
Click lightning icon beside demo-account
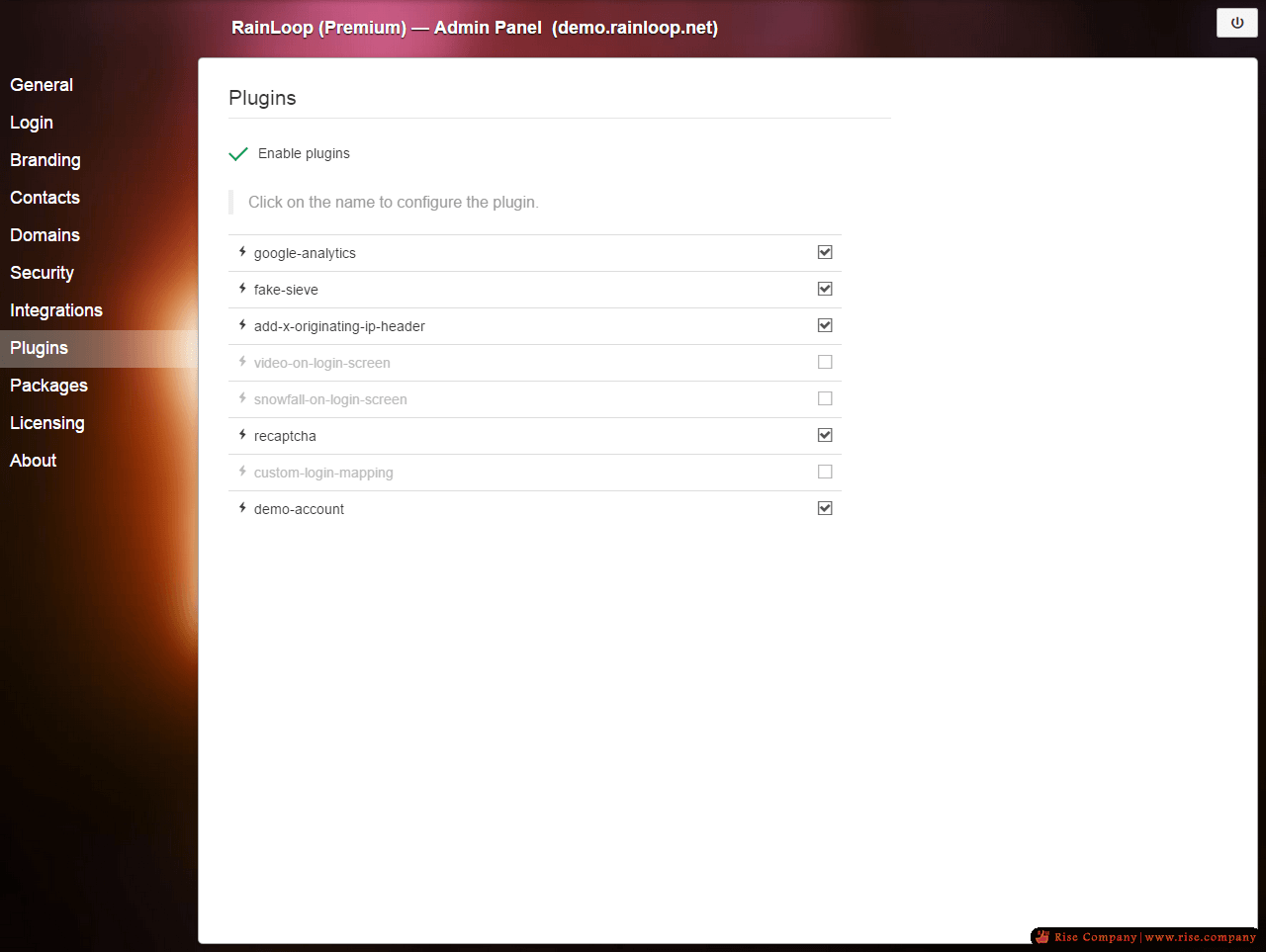[242, 508]
